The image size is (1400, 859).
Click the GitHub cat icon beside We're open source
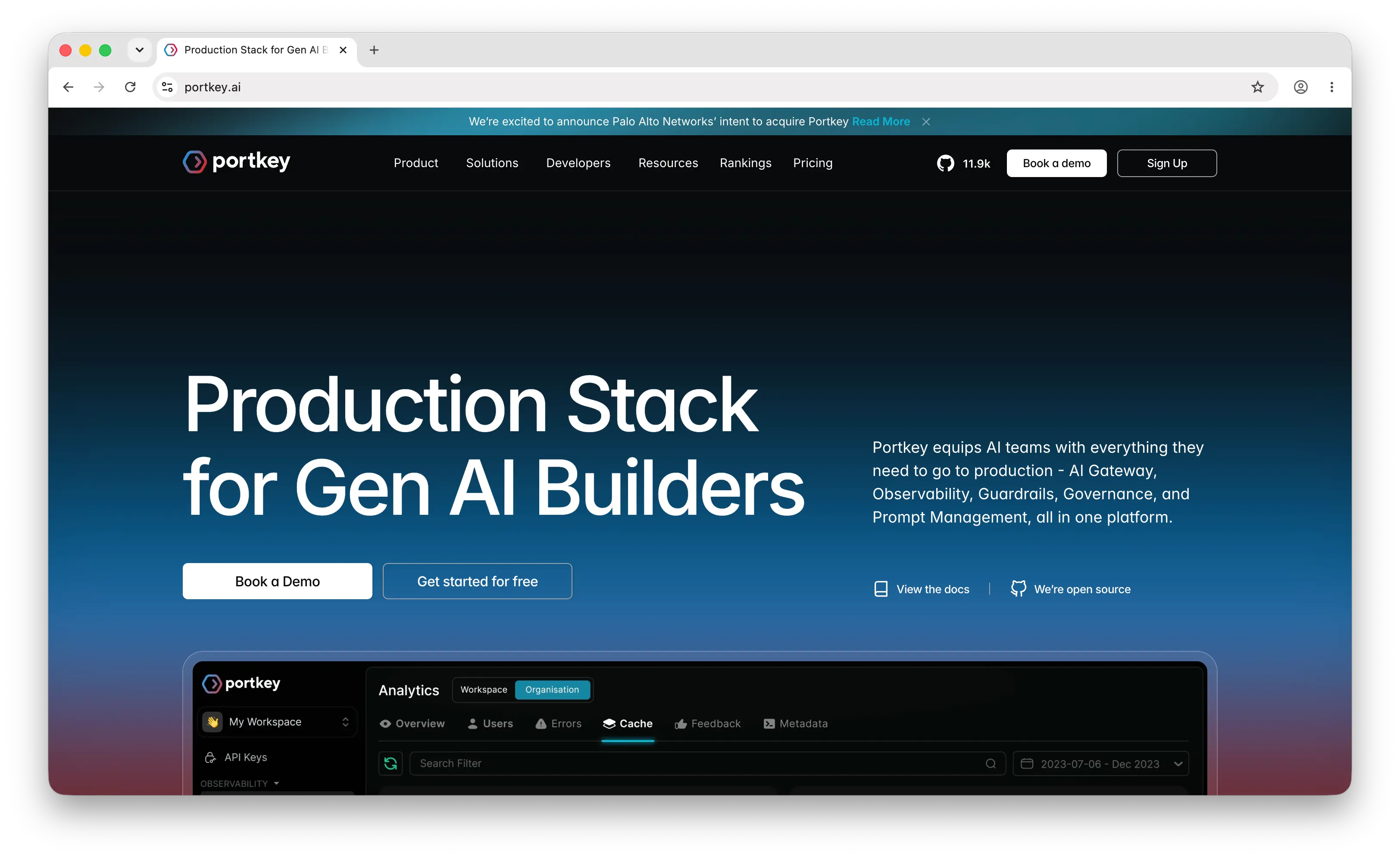[x=1018, y=589]
